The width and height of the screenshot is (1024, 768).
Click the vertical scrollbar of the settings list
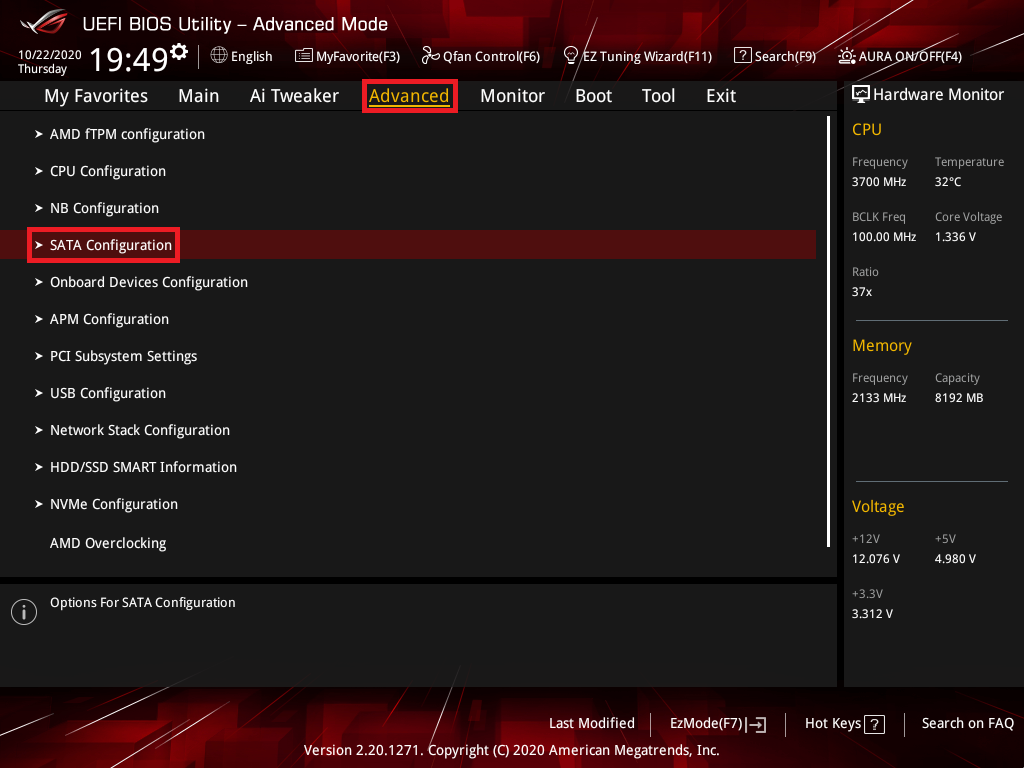[828, 330]
